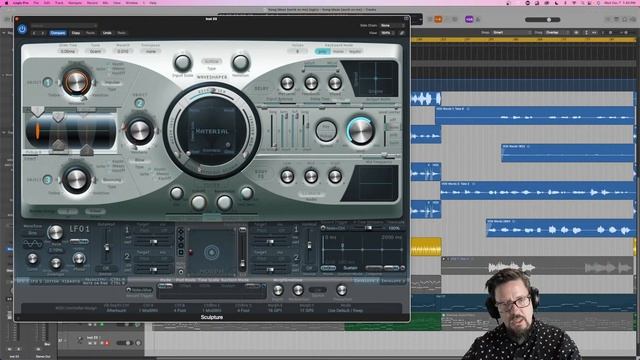Open the Apple menu in menu bar

6,3
